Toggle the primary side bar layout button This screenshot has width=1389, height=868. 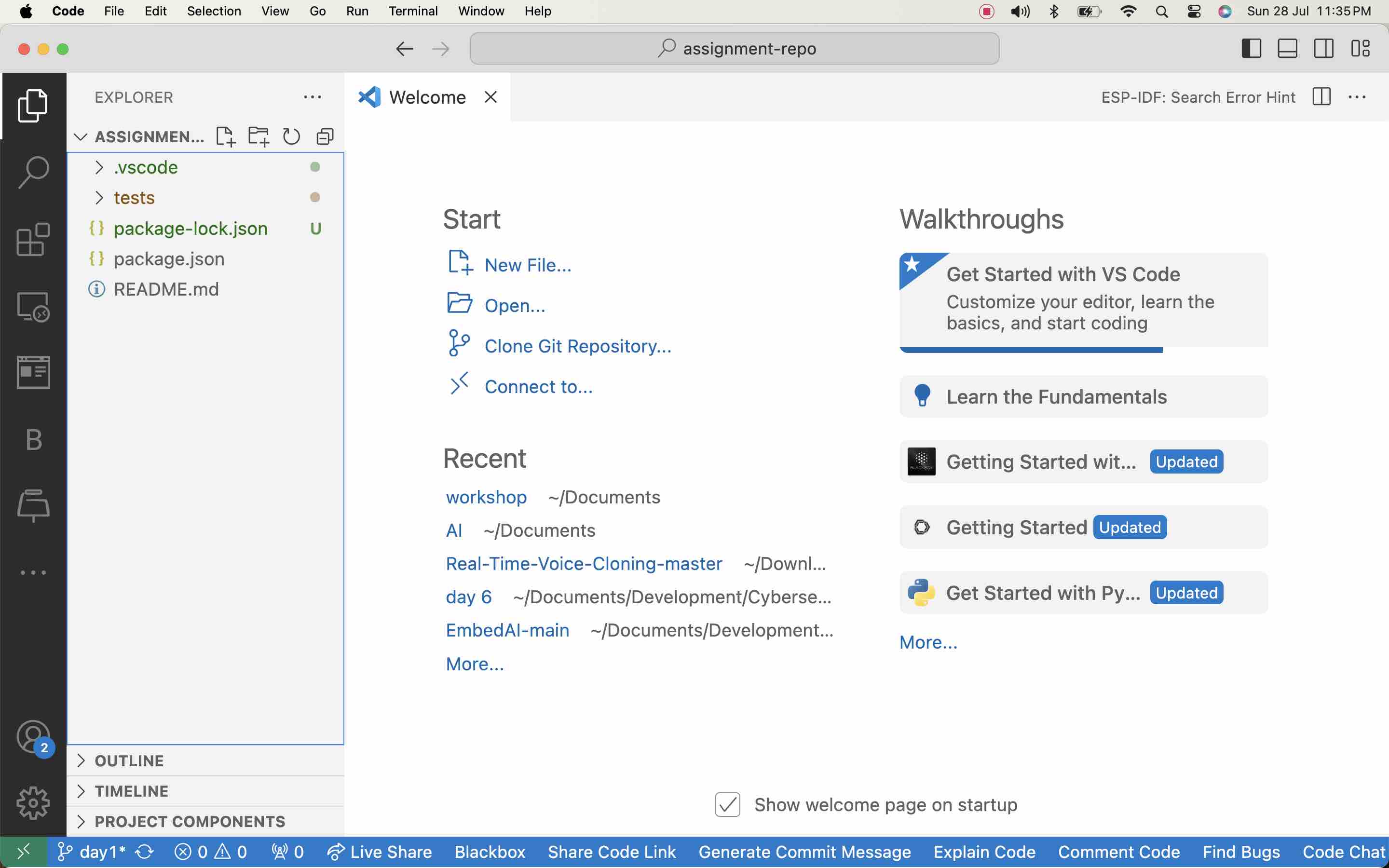(x=1251, y=48)
